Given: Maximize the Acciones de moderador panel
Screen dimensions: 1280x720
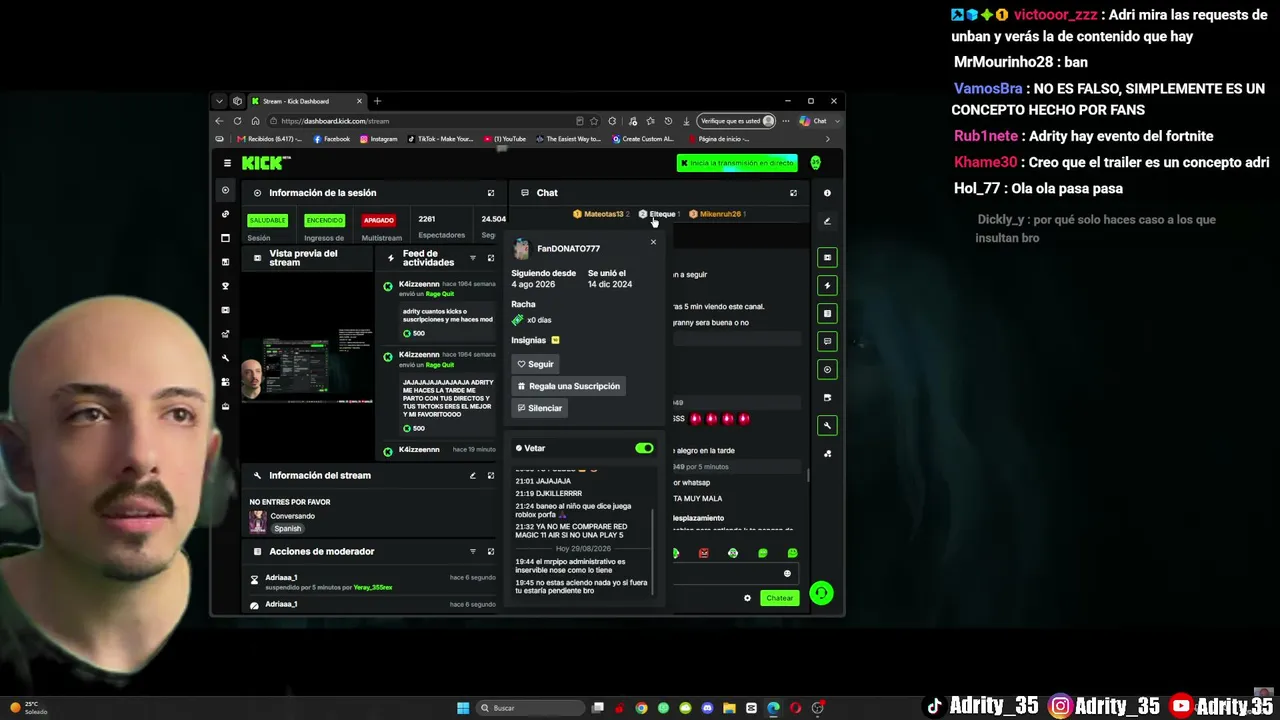Looking at the screenshot, I should point(491,551).
